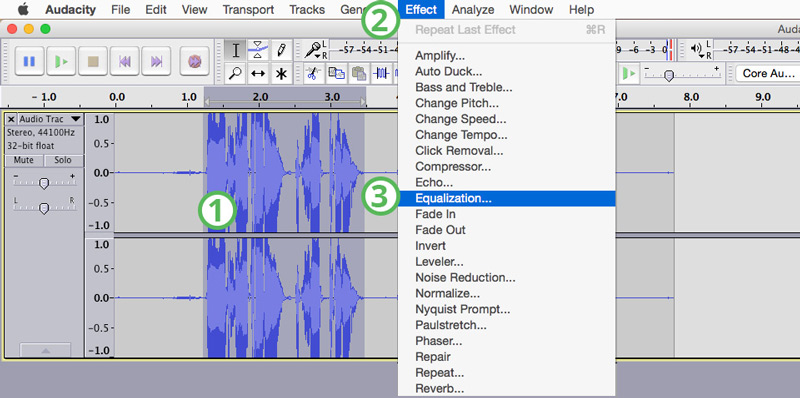Toggle Mute on the audio track
The image size is (800, 398).
coord(23,160)
